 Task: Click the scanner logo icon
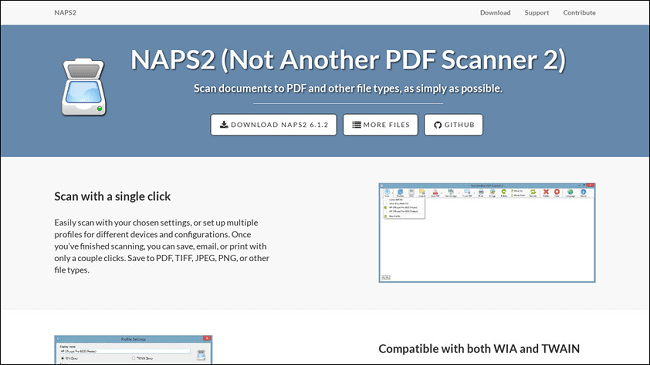pyautogui.click(x=84, y=87)
